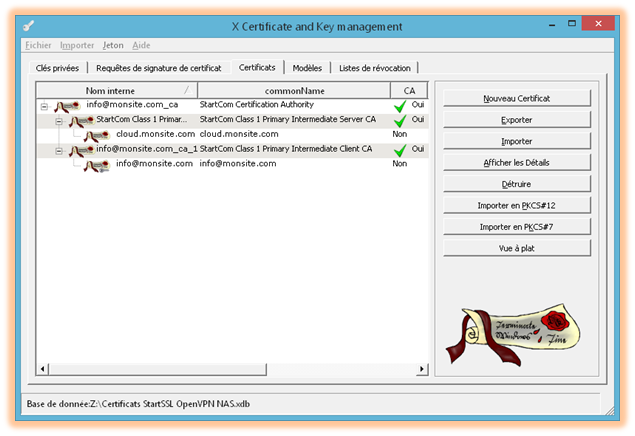Click certificate icon of info@monsite.com_ca root row
Image resolution: width=635 pixels, height=436 pixels.
click(67, 105)
